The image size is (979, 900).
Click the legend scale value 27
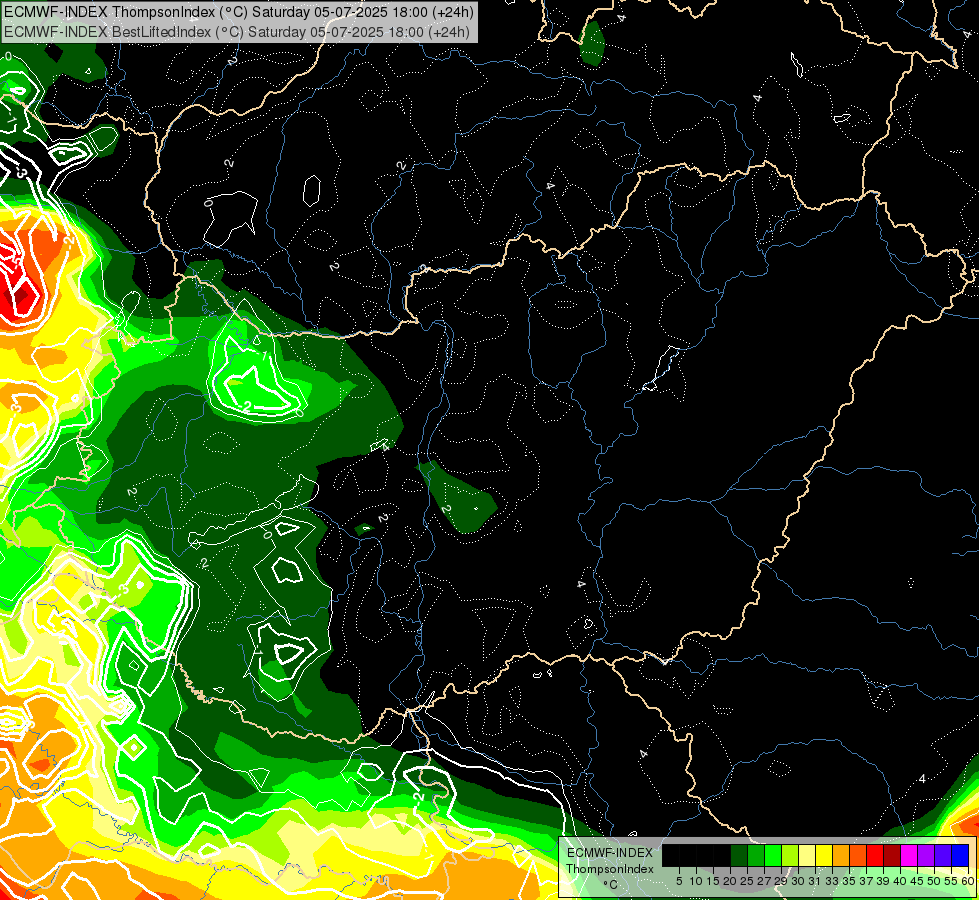[x=764, y=881]
